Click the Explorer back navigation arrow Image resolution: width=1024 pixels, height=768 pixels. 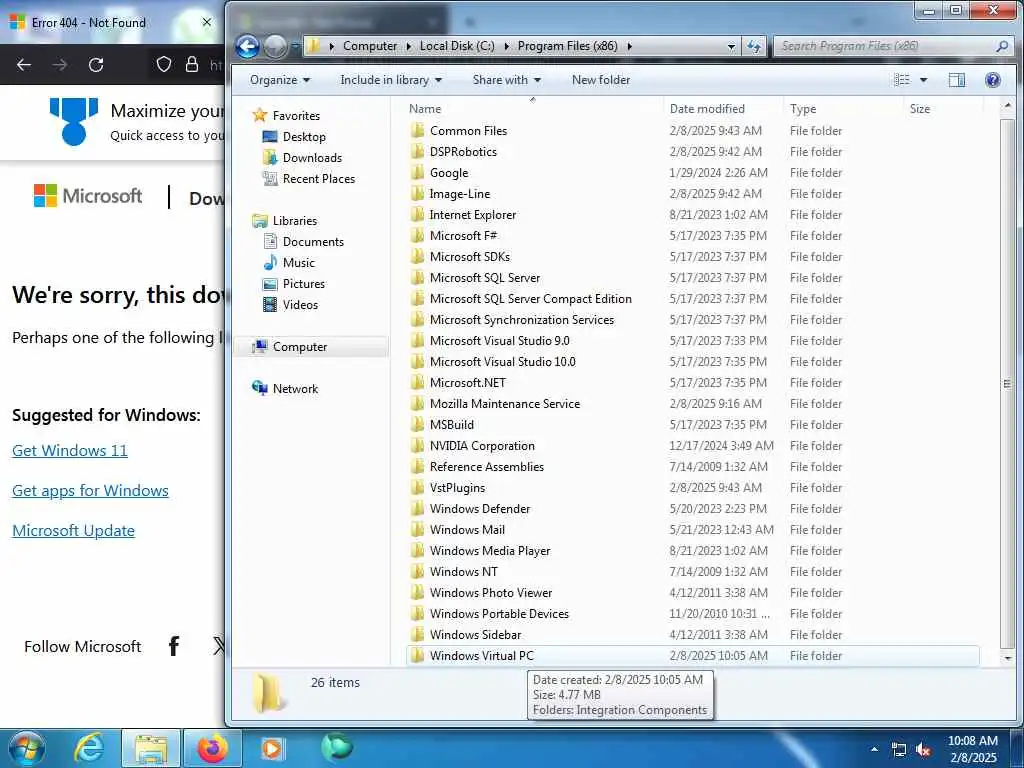click(248, 46)
